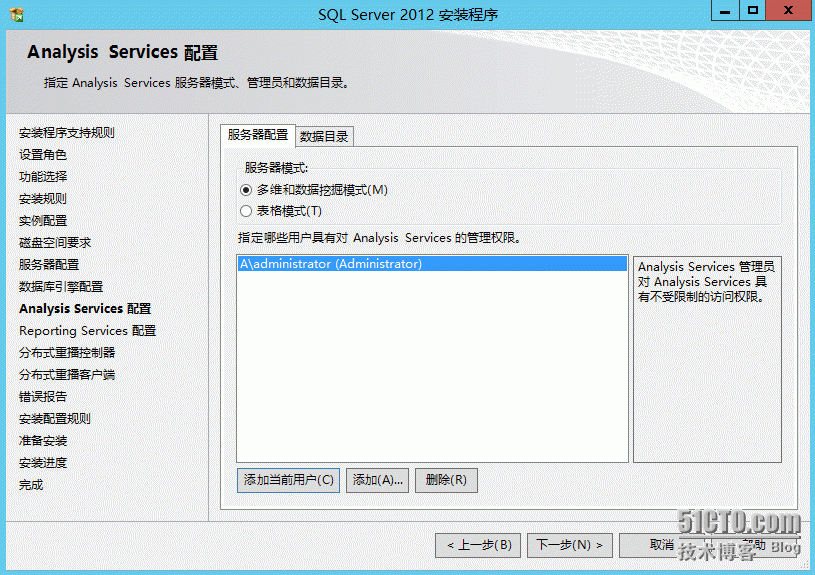Click the administrators description panel text
This screenshot has height=575, width=815.
[706, 282]
